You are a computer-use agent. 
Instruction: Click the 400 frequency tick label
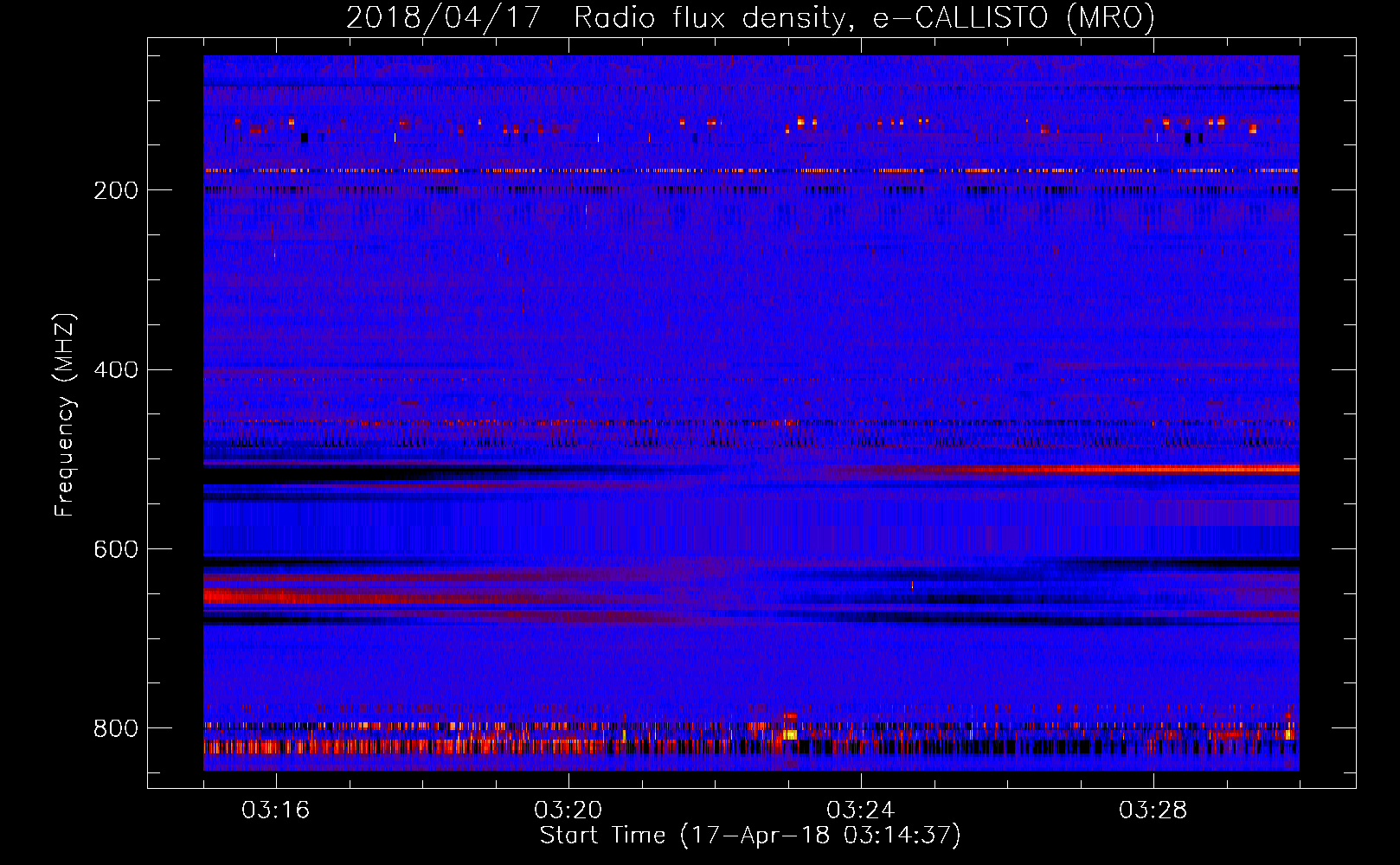pos(116,370)
